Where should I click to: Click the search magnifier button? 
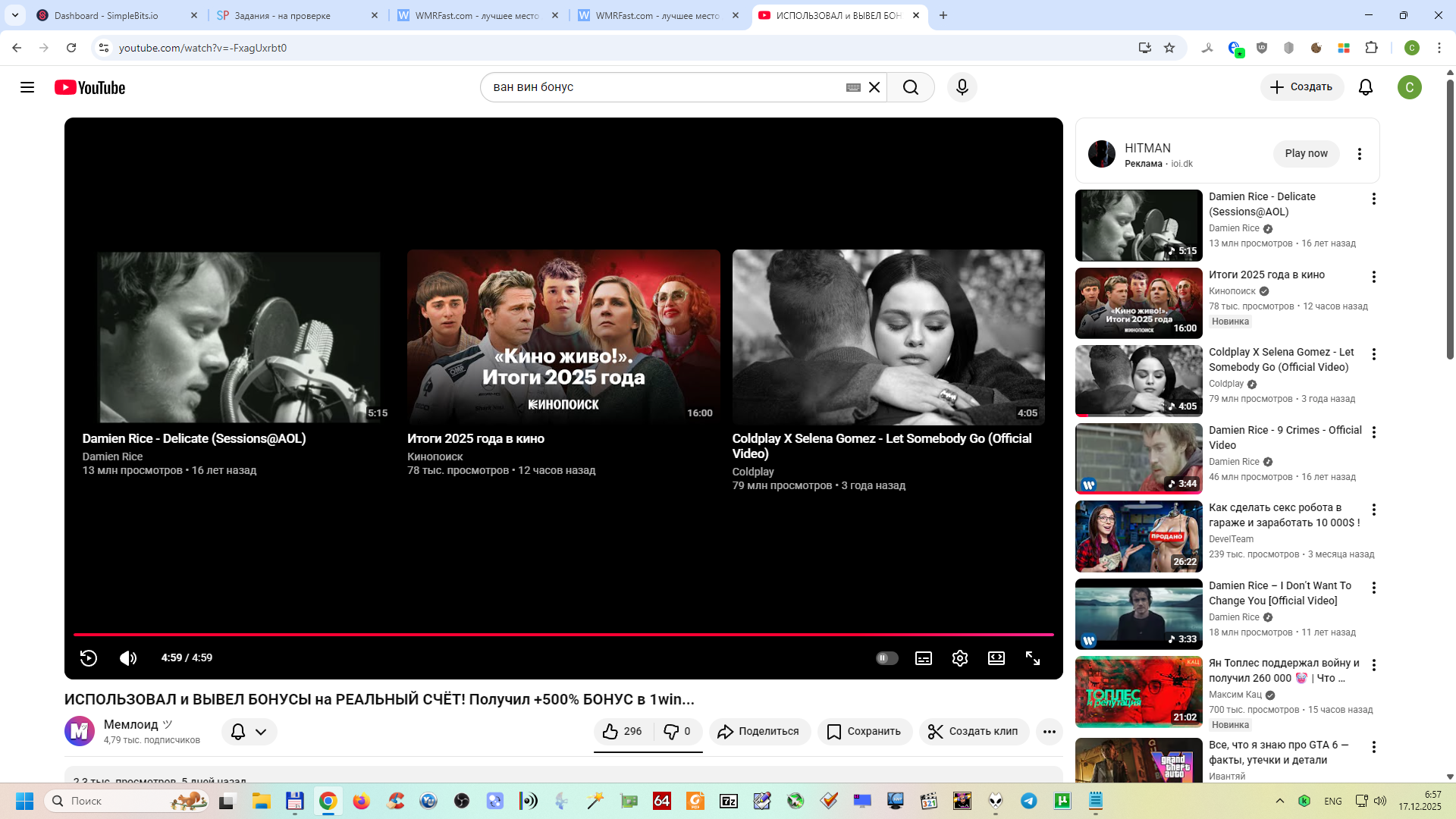(911, 87)
